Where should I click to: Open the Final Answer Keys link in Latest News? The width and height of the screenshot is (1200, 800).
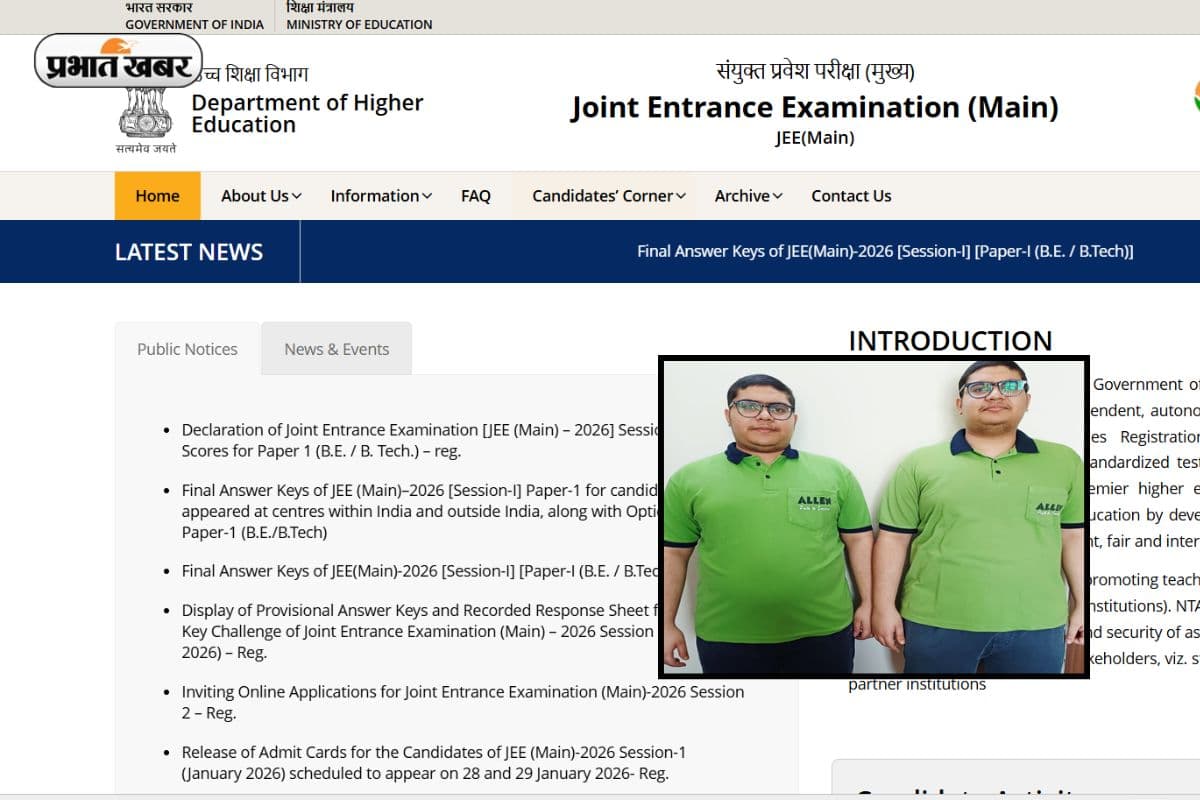pyautogui.click(x=884, y=251)
